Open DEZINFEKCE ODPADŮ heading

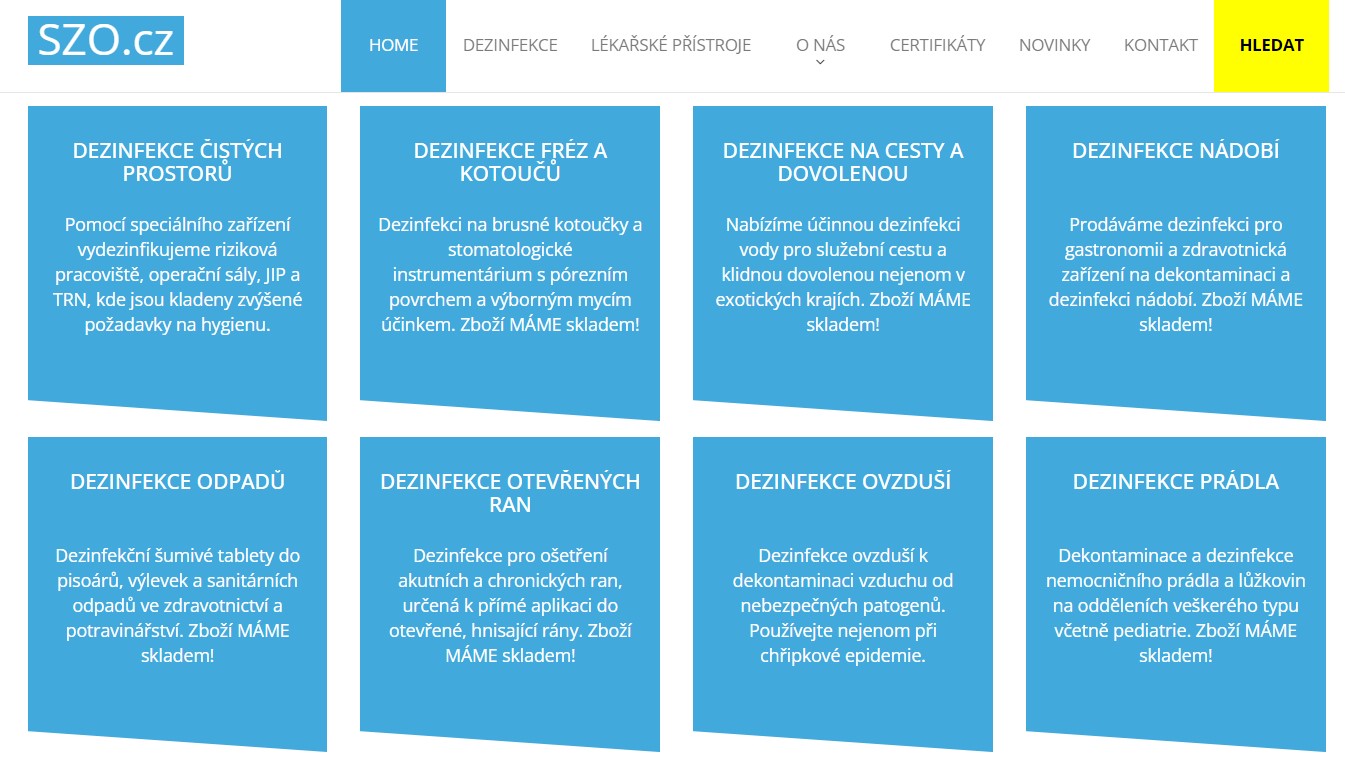pos(177,482)
